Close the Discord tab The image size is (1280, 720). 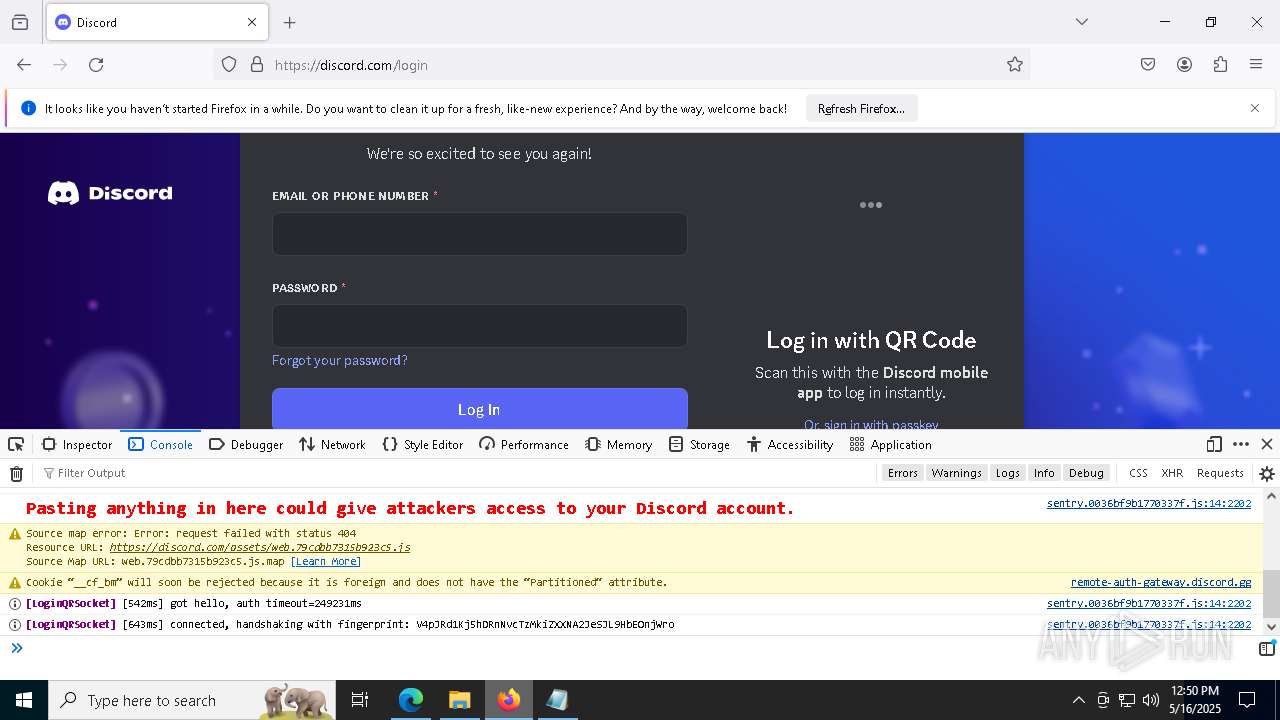[x=252, y=22]
